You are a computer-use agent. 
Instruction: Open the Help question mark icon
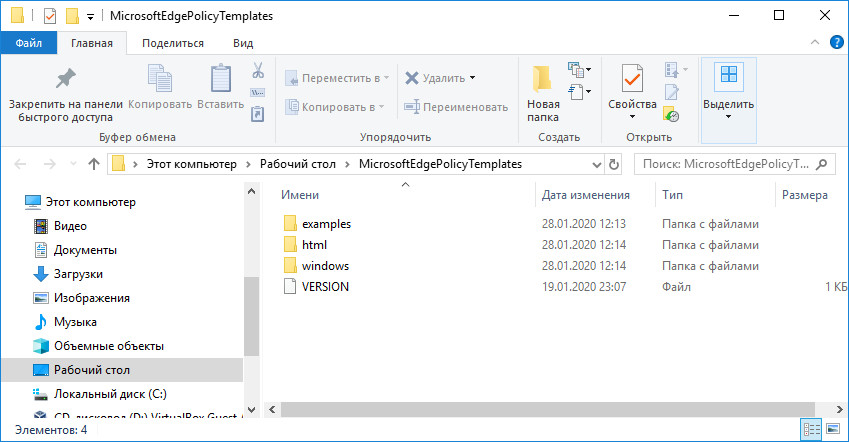pyautogui.click(x=837, y=42)
